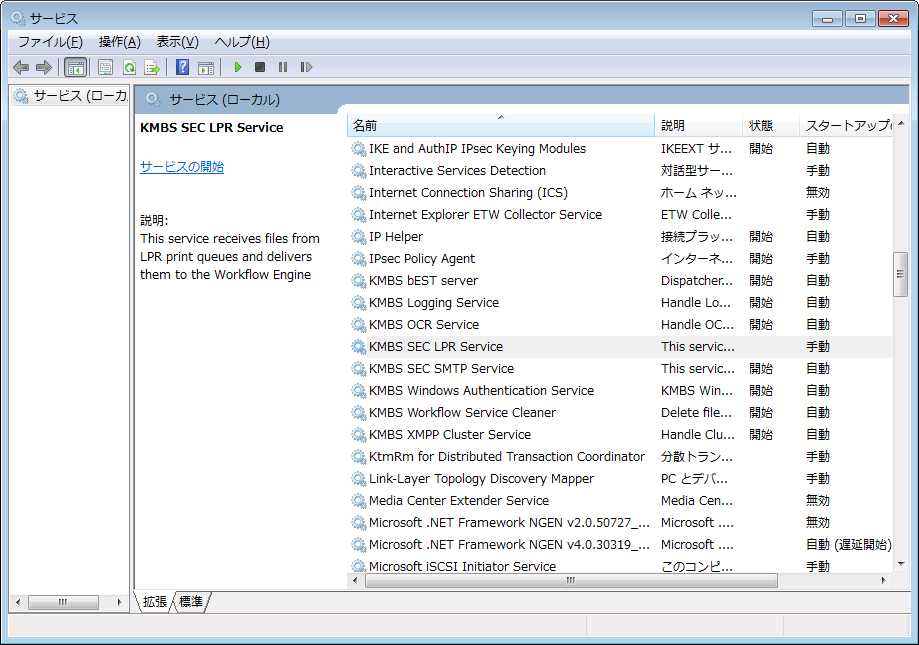Select KMBS SEC SMTP Service row

(x=620, y=369)
